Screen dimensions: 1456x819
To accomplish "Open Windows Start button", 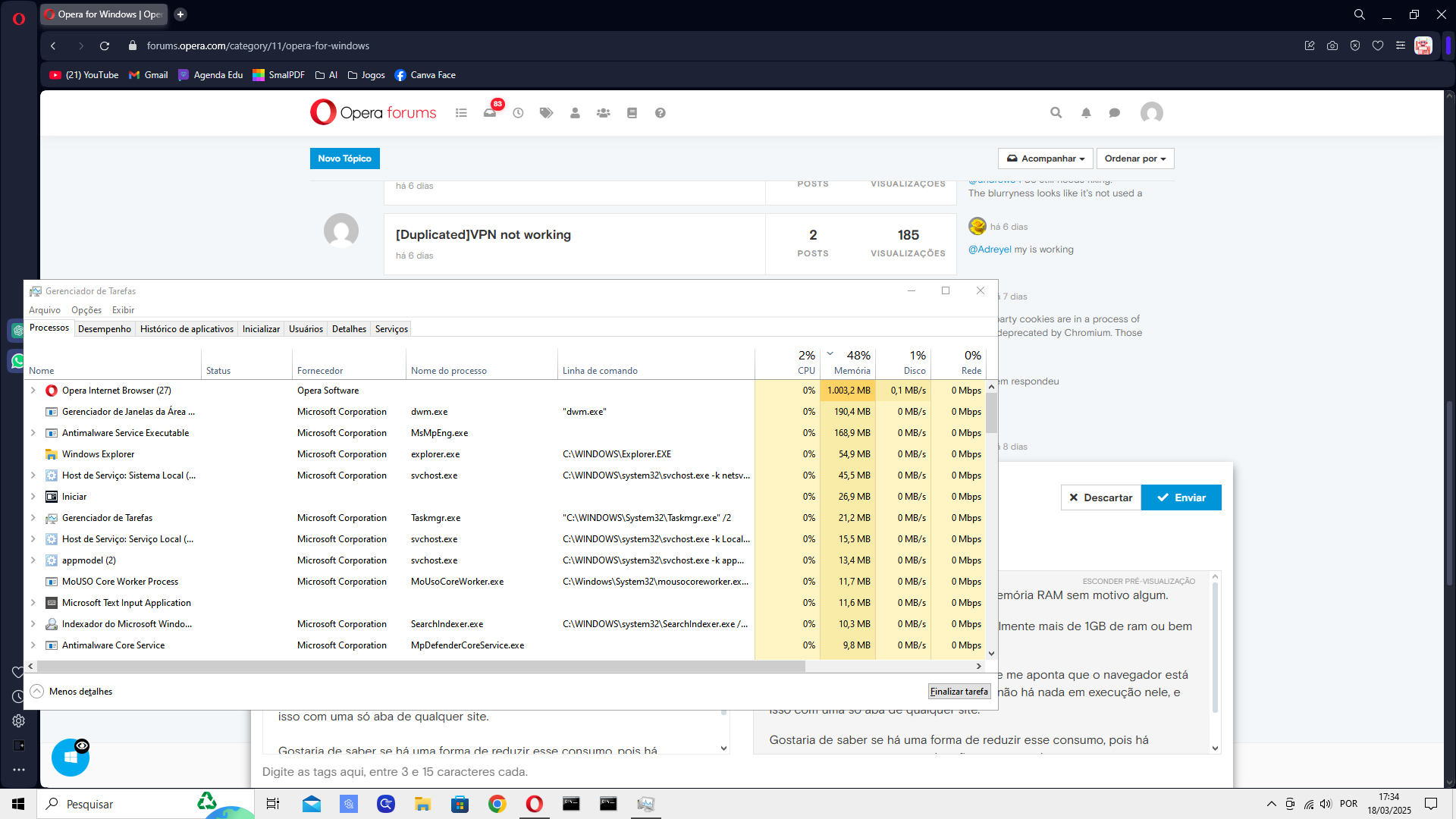I will point(18,804).
